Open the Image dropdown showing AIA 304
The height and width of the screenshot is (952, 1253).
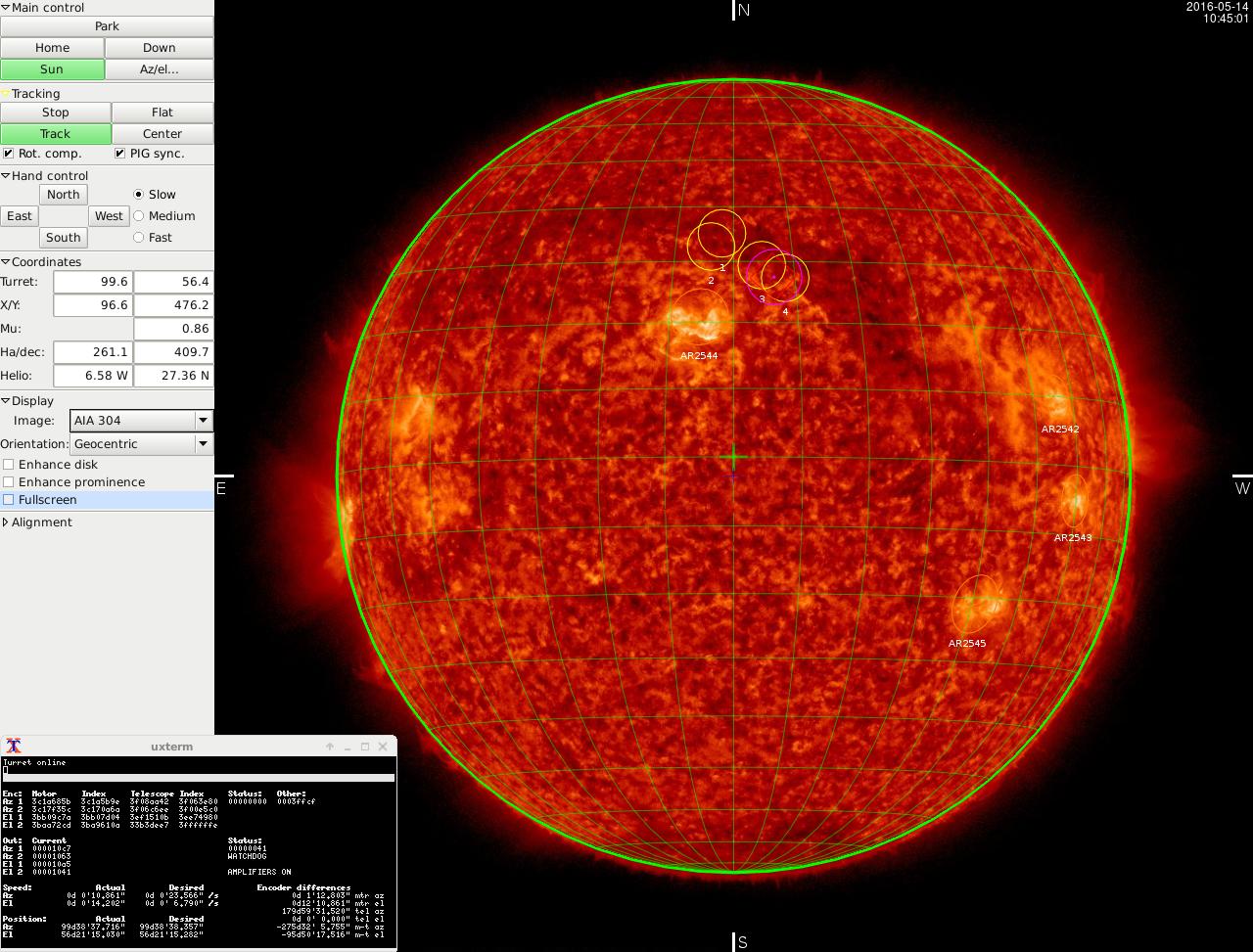[141, 421]
